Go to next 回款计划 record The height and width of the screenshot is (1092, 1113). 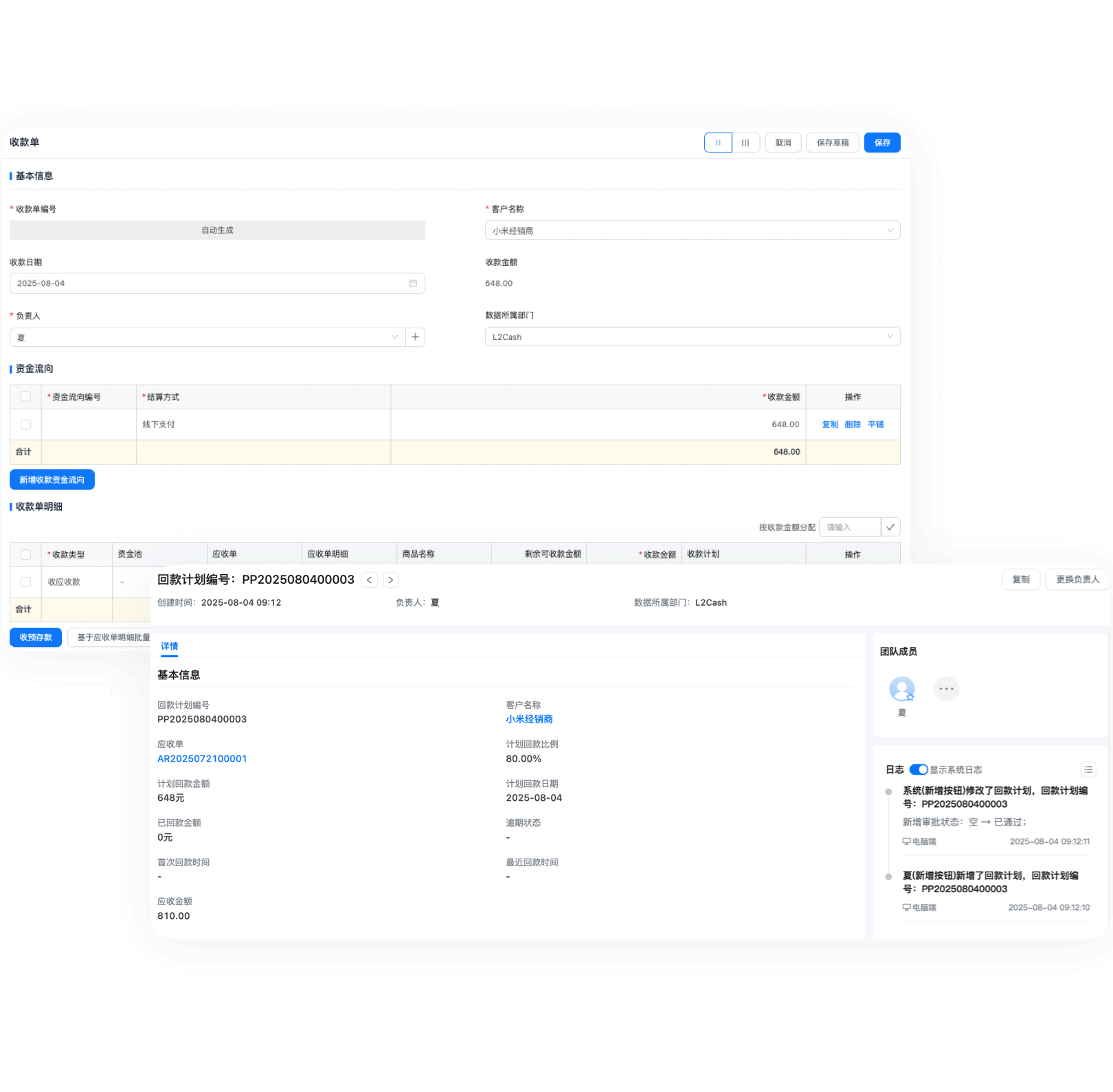point(391,580)
